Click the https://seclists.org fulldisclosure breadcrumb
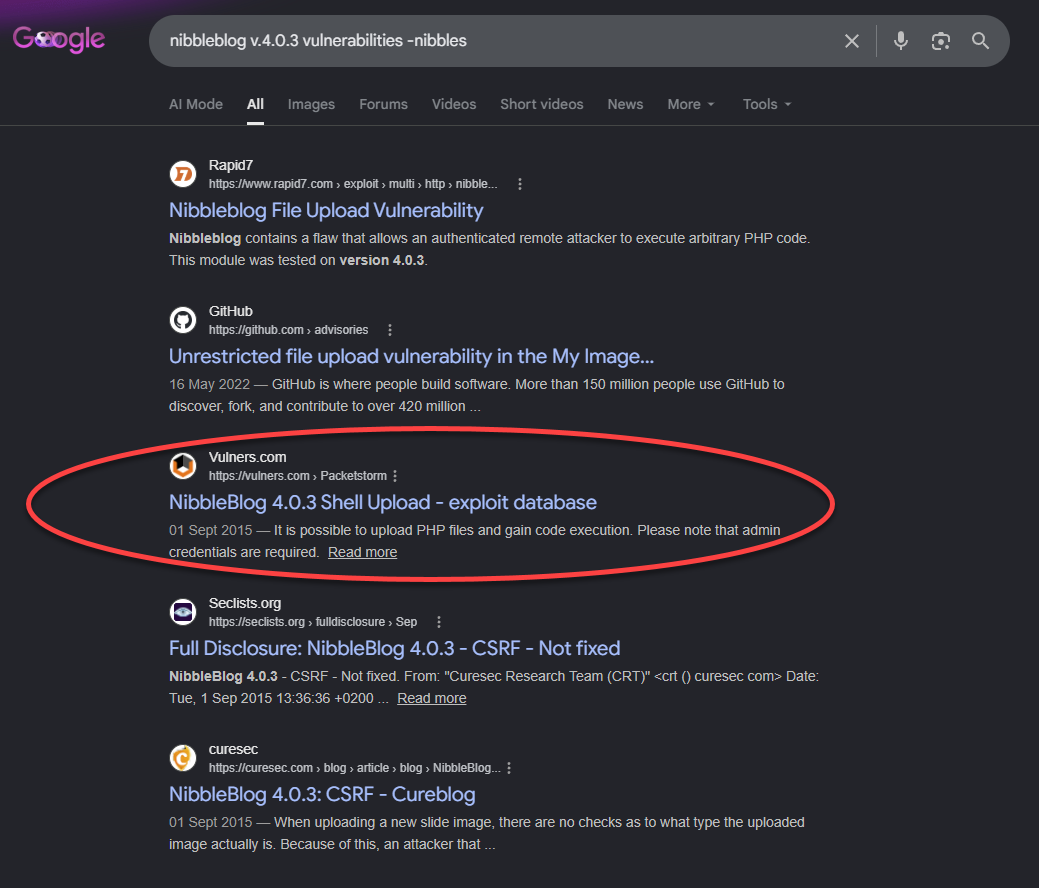Viewport: 1039px width, 888px height. click(313, 622)
